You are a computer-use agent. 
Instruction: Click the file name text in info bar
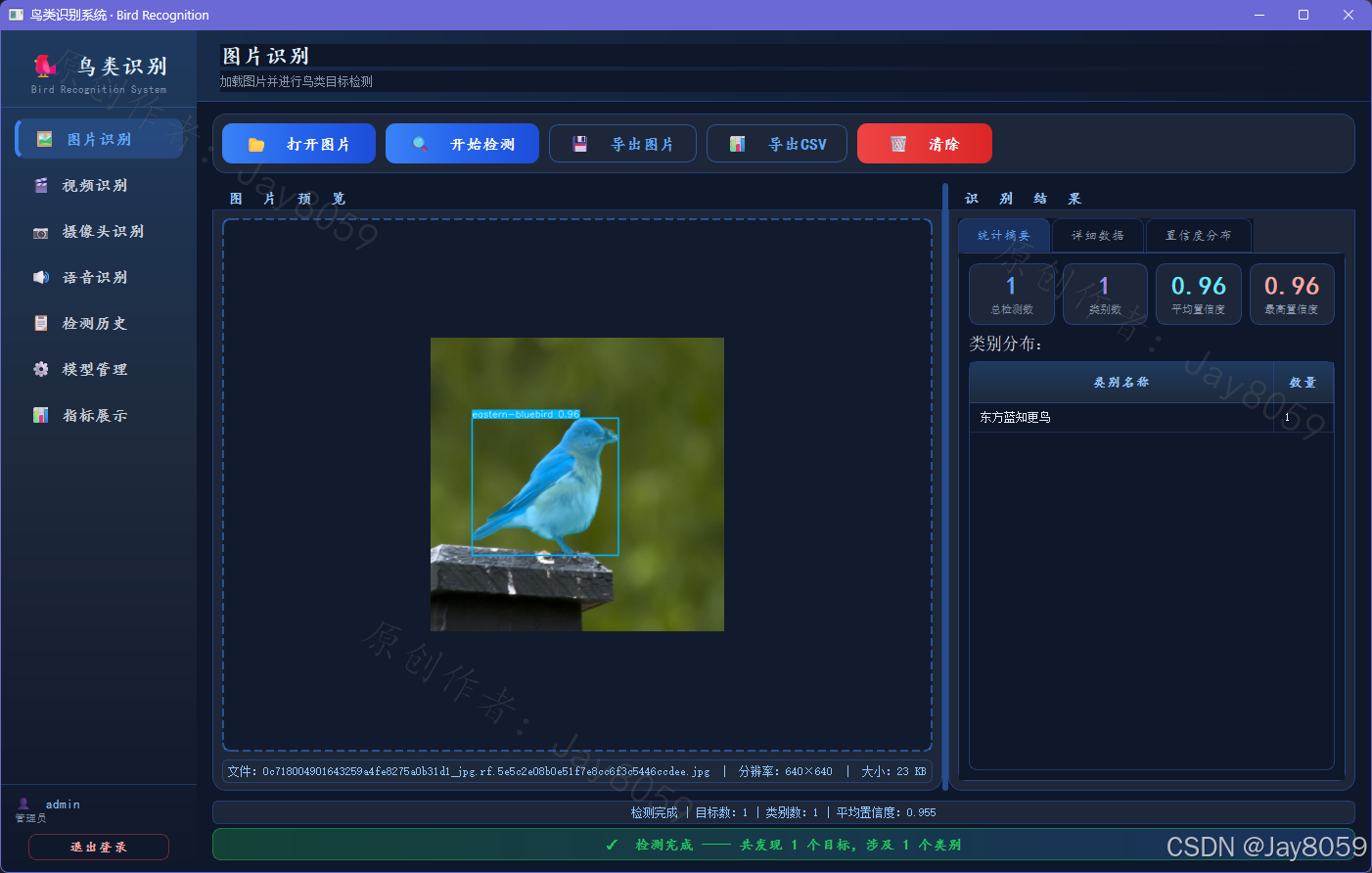469,771
